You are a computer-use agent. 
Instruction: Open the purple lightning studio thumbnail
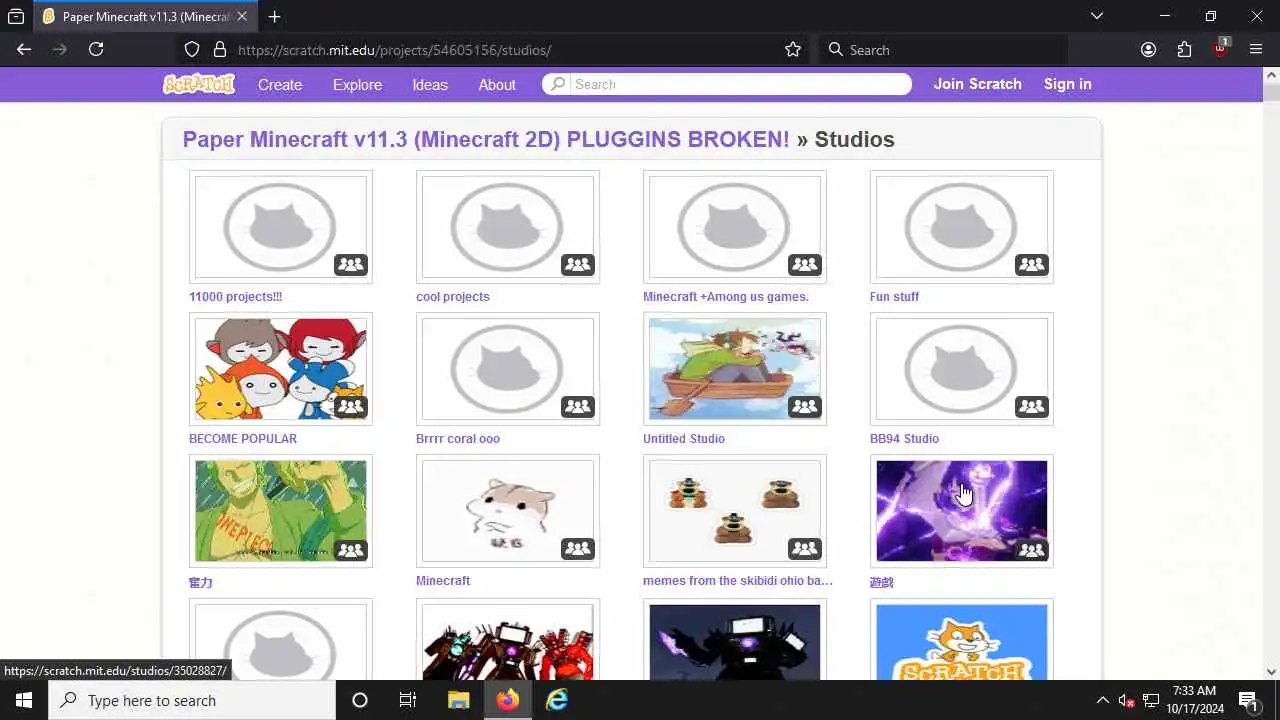[962, 511]
